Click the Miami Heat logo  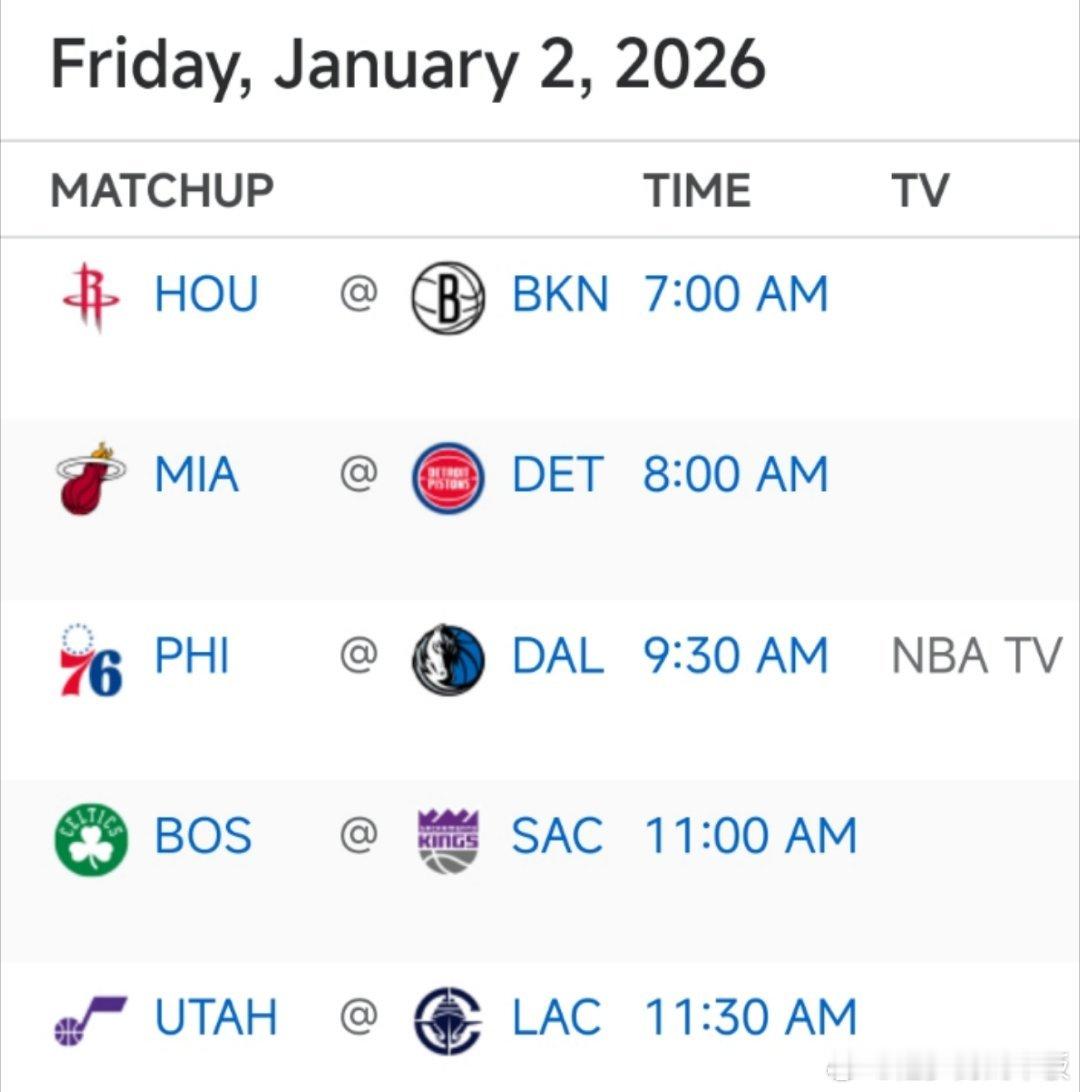91,478
